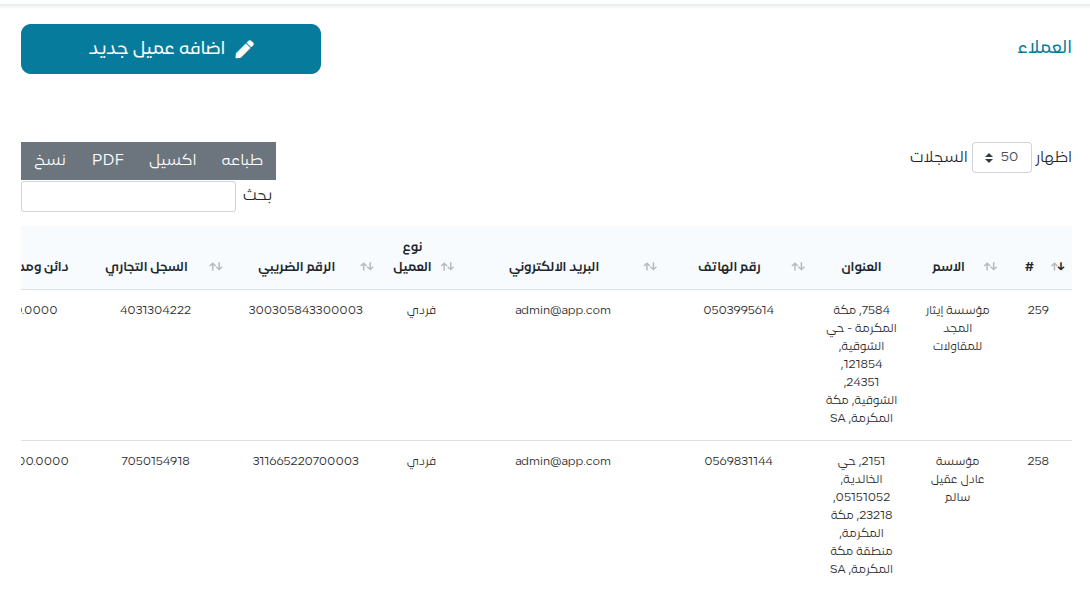Export the table as PDF
The width and height of the screenshot is (1090, 590).
point(108,160)
